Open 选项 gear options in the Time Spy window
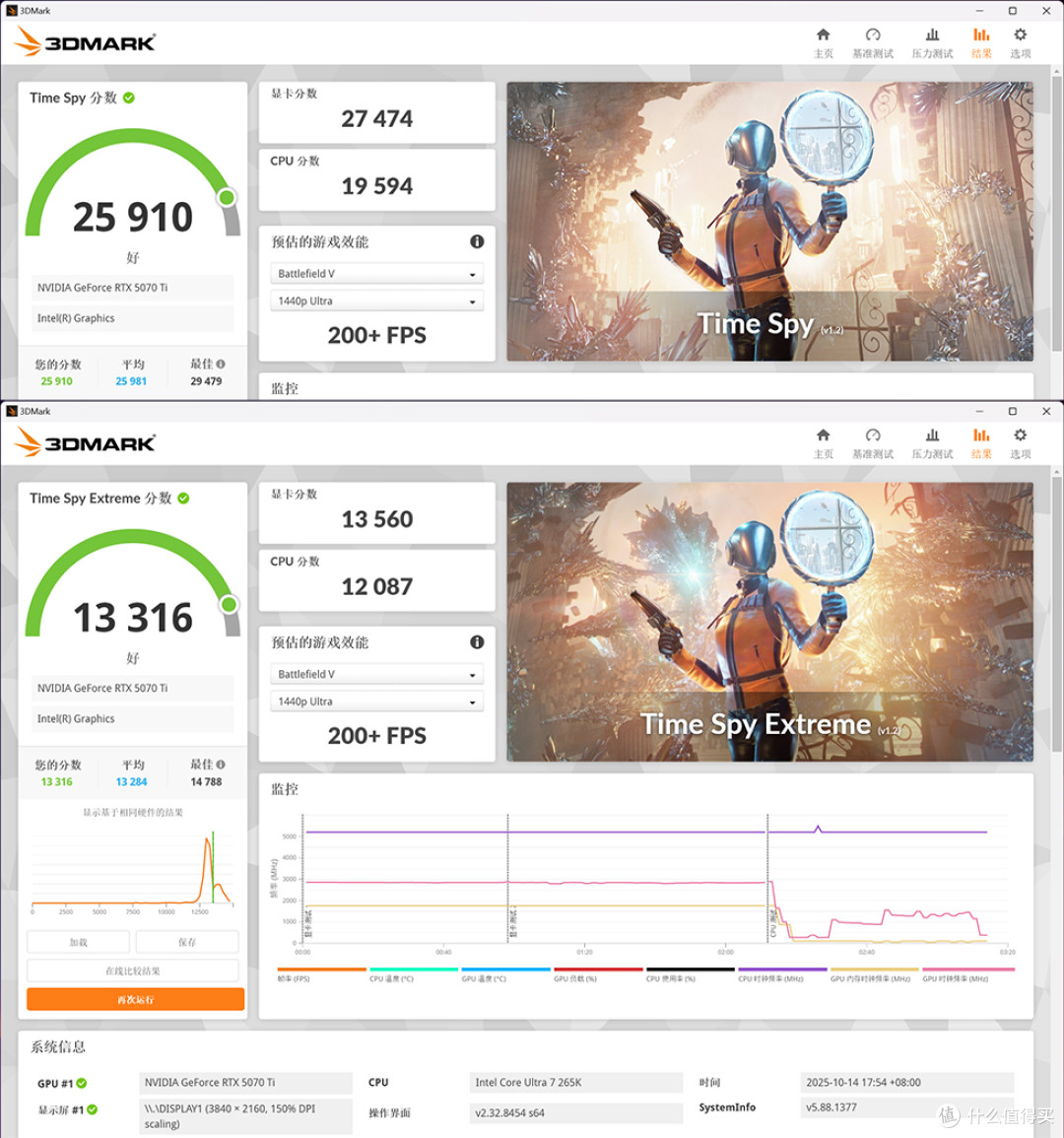This screenshot has height=1138, width=1064. coord(1021,42)
